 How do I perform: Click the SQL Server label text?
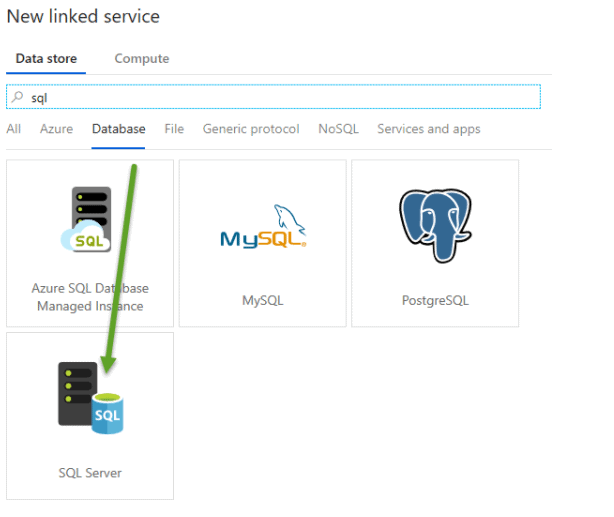click(90, 473)
